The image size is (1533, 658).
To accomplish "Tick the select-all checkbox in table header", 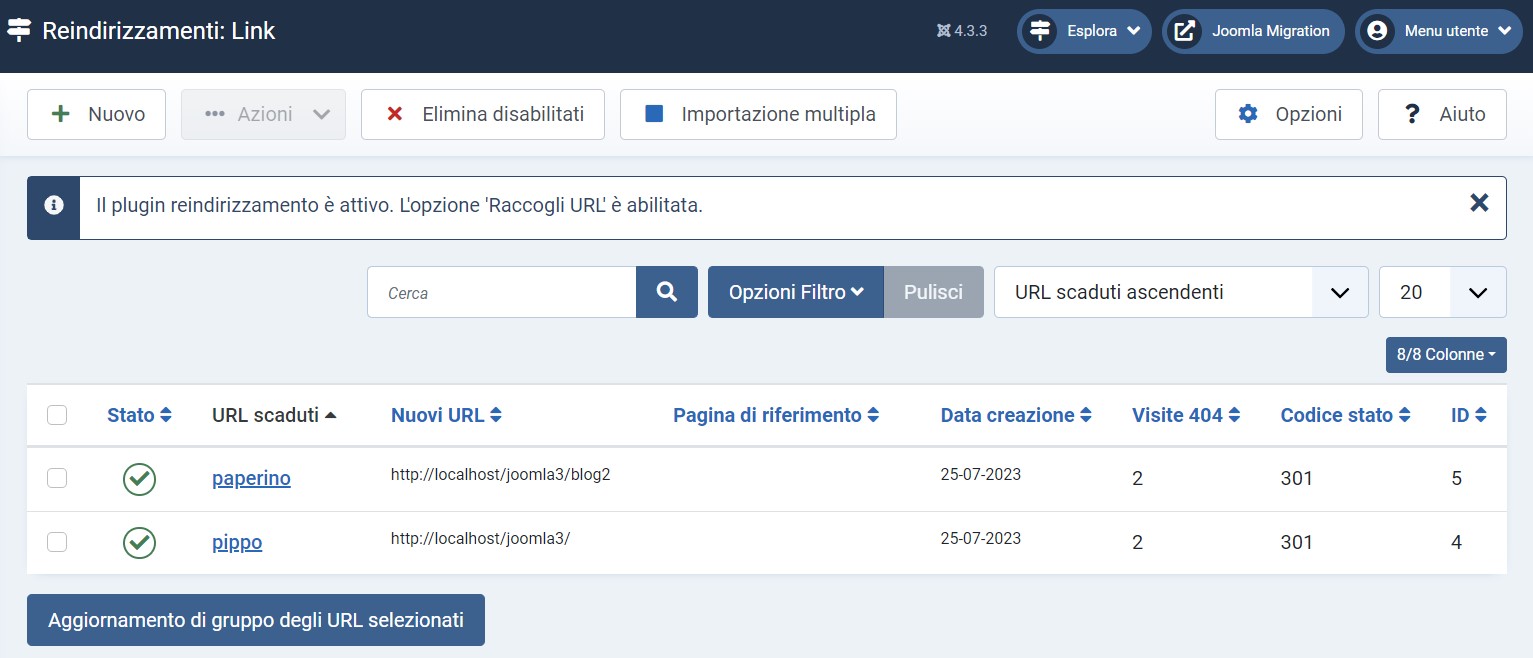I will (57, 415).
